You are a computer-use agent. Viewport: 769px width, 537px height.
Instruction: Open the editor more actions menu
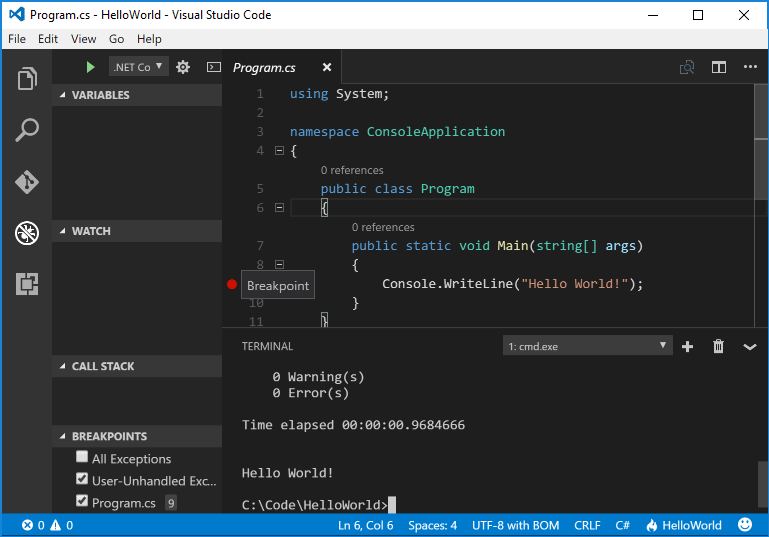point(750,67)
